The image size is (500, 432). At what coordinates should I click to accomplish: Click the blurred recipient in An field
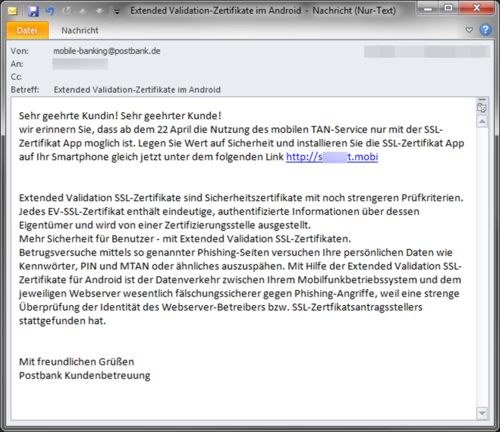pyautogui.click(x=80, y=64)
